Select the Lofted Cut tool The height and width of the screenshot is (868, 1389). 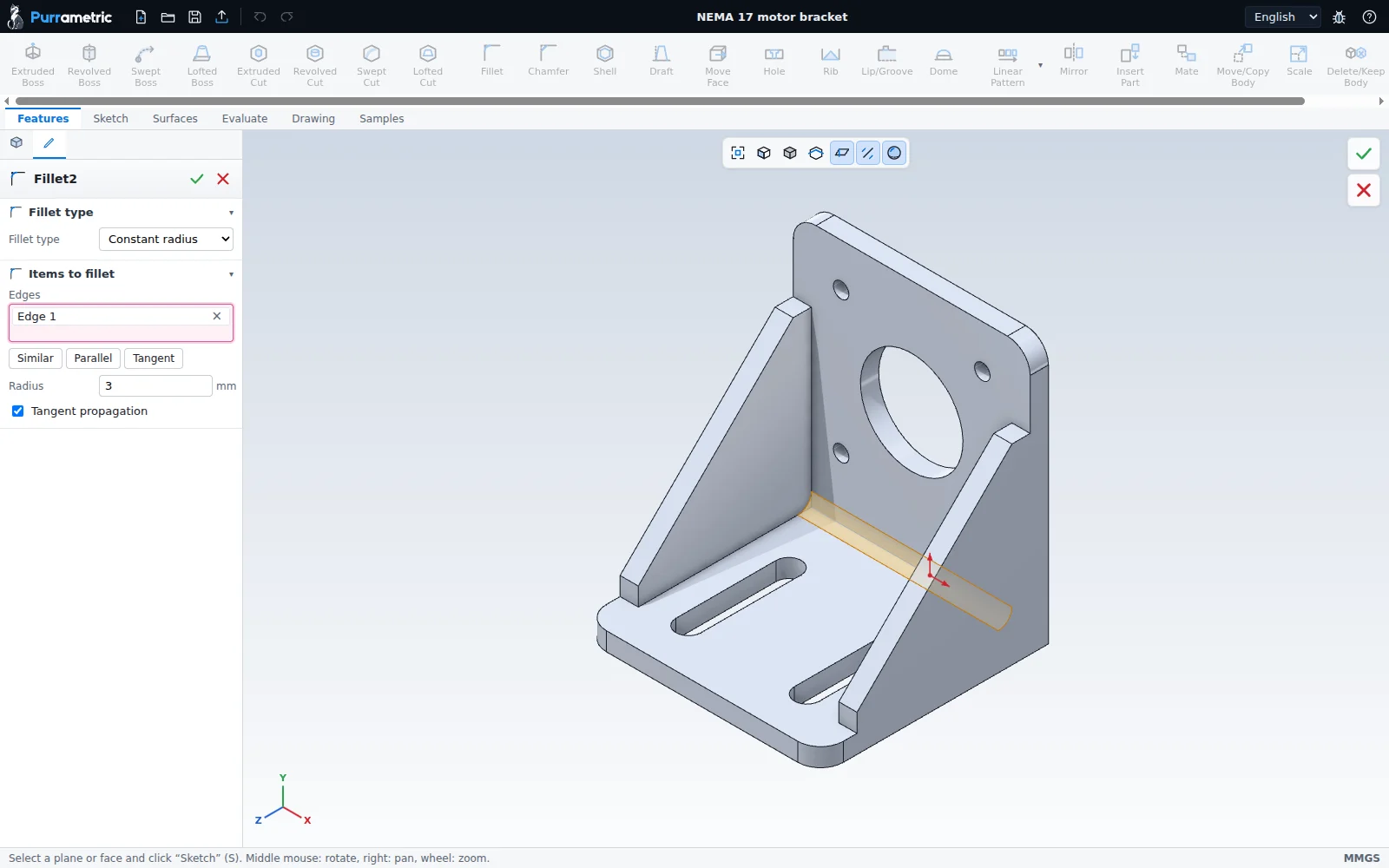428,65
